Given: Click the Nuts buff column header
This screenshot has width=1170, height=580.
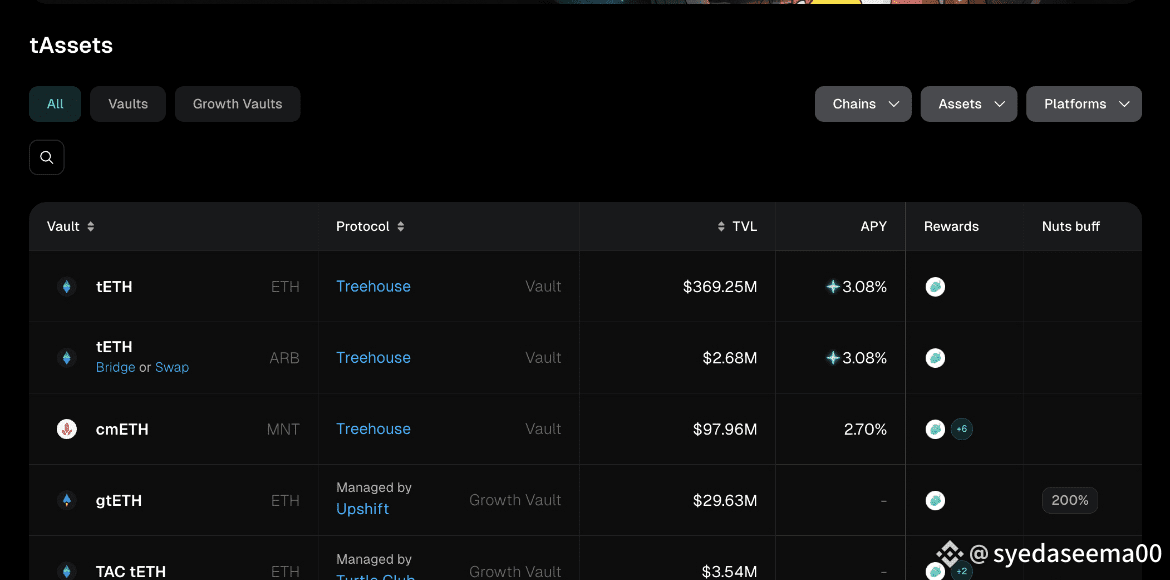Looking at the screenshot, I should pos(1071,226).
